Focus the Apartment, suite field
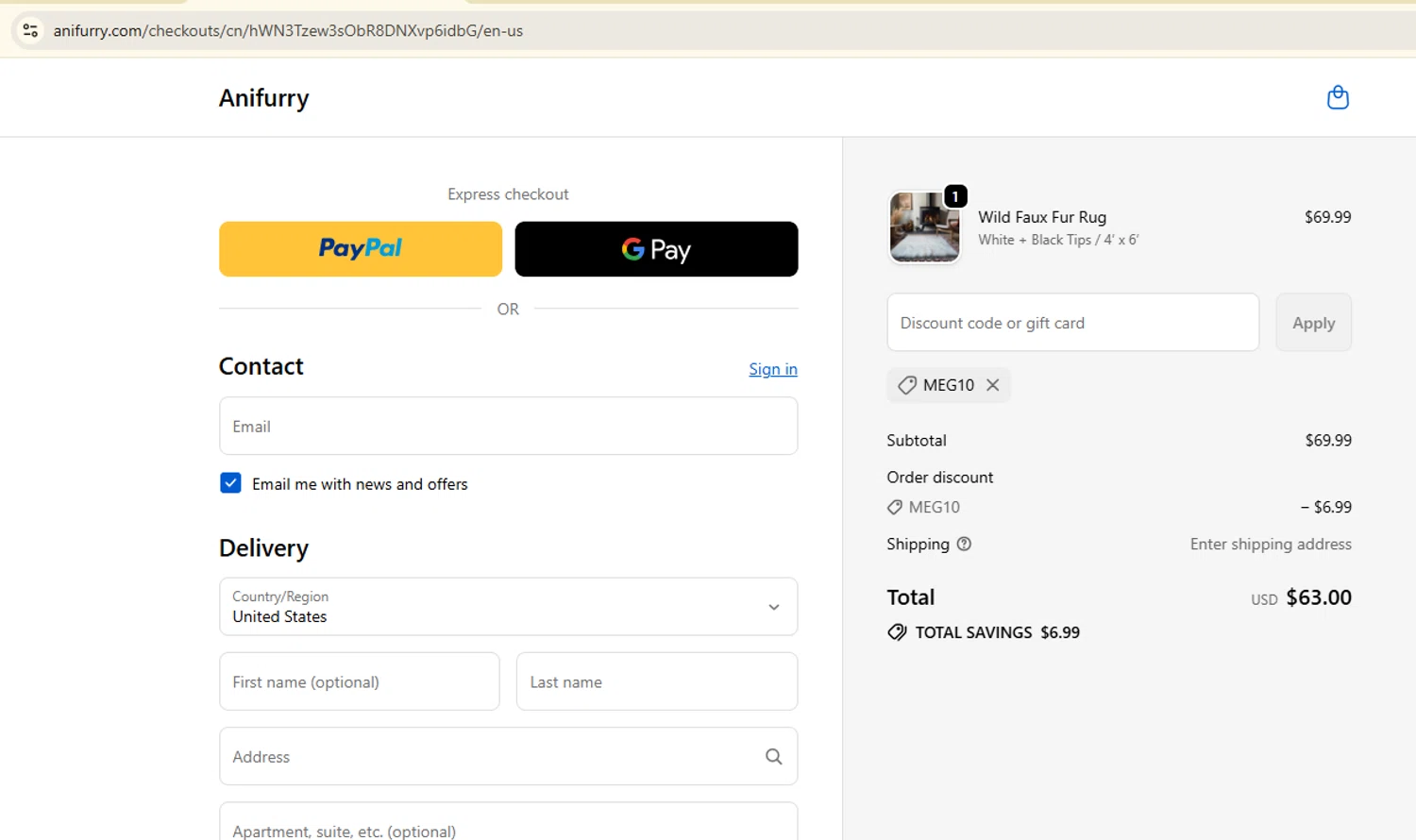 point(508,822)
